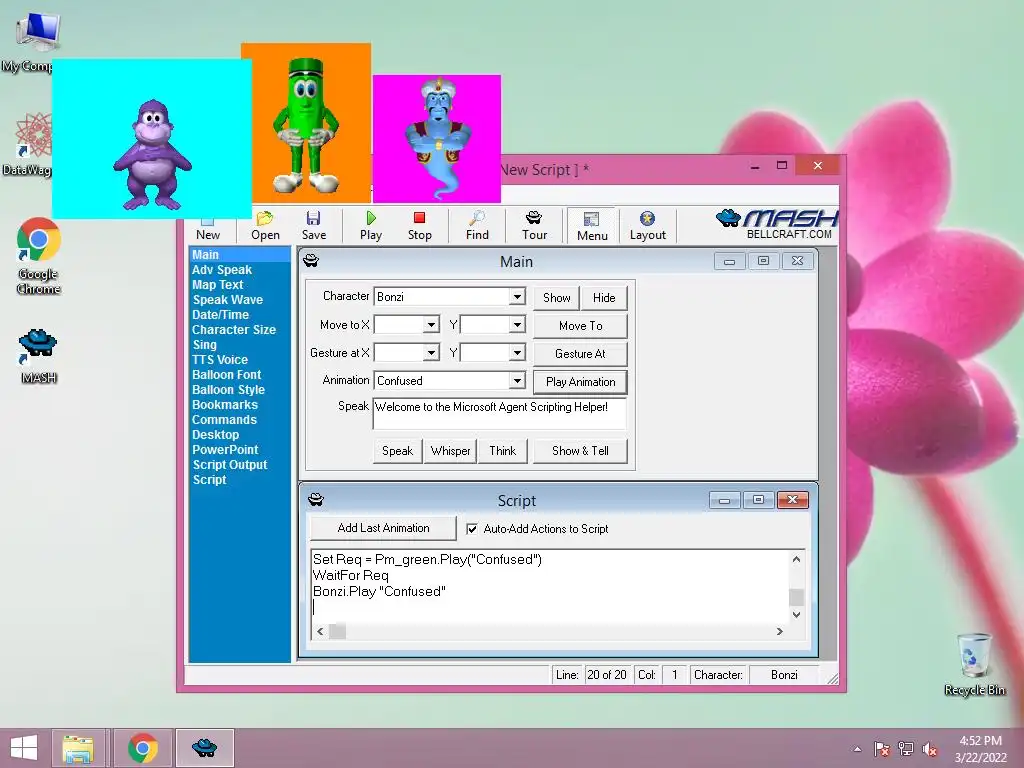Click the script editor text area
Screen dimensions: 1024x768
pos(550,586)
